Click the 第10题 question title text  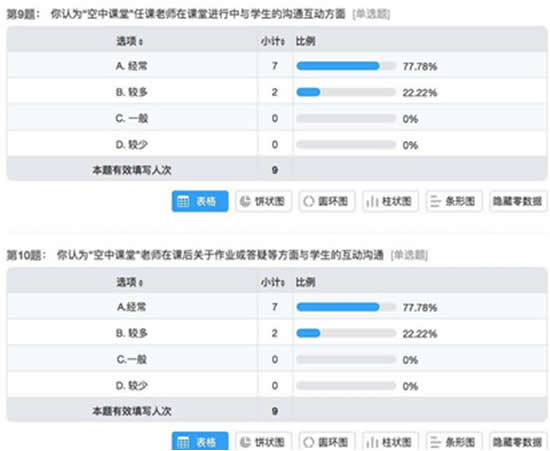tap(217, 255)
